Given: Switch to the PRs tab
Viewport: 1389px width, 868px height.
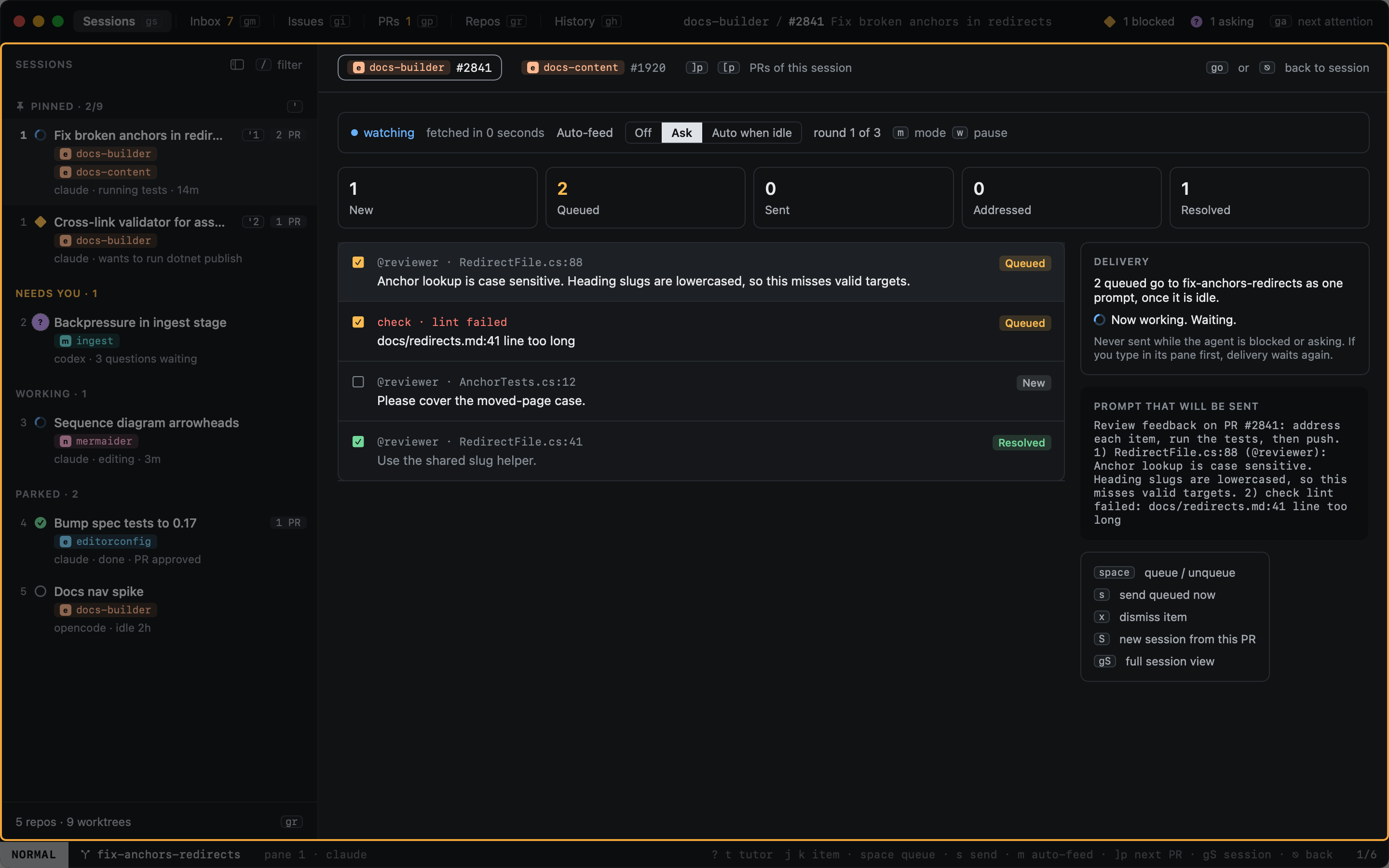Looking at the screenshot, I should 407,21.
